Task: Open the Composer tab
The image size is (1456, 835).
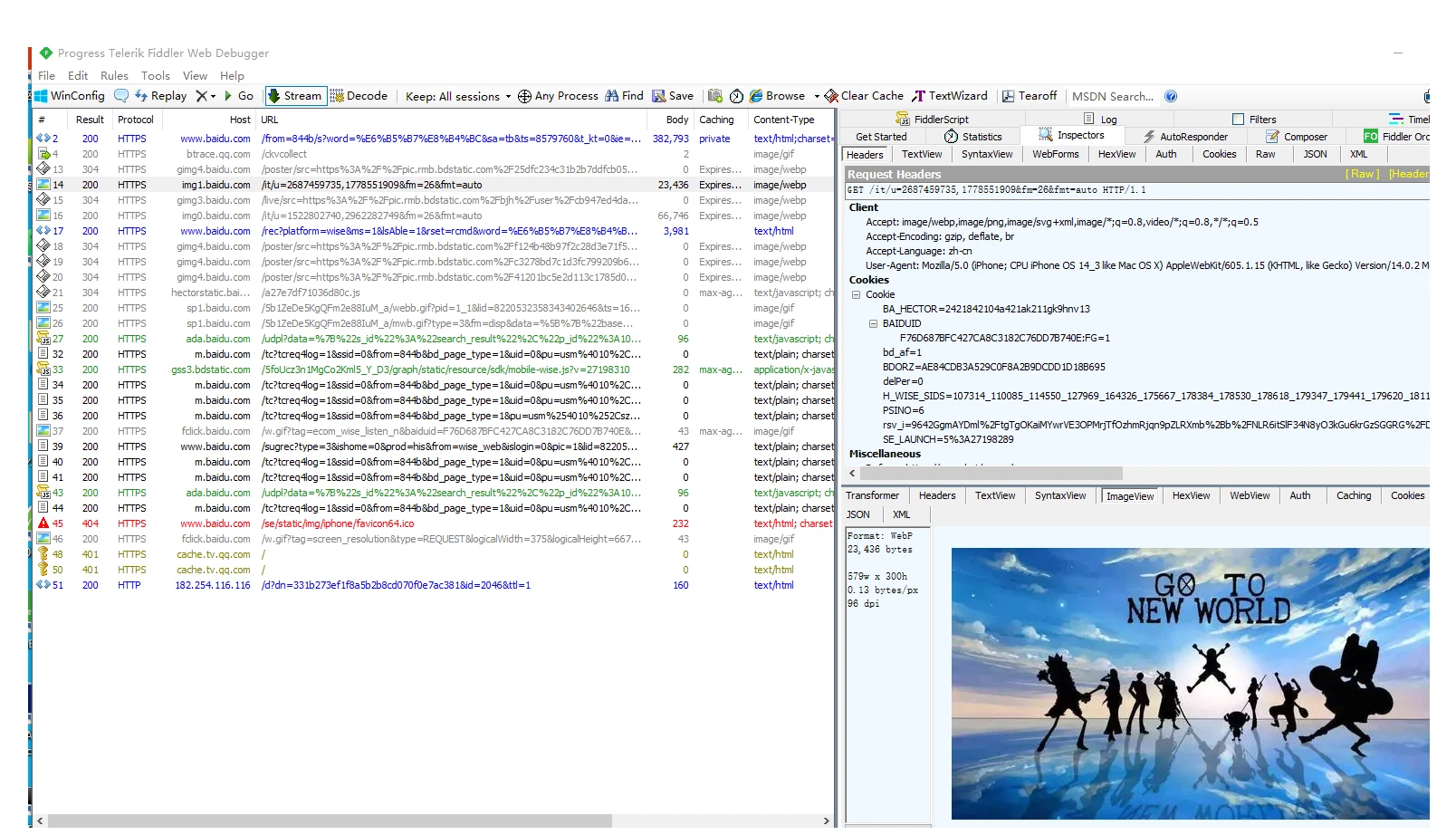Action: (x=1297, y=137)
